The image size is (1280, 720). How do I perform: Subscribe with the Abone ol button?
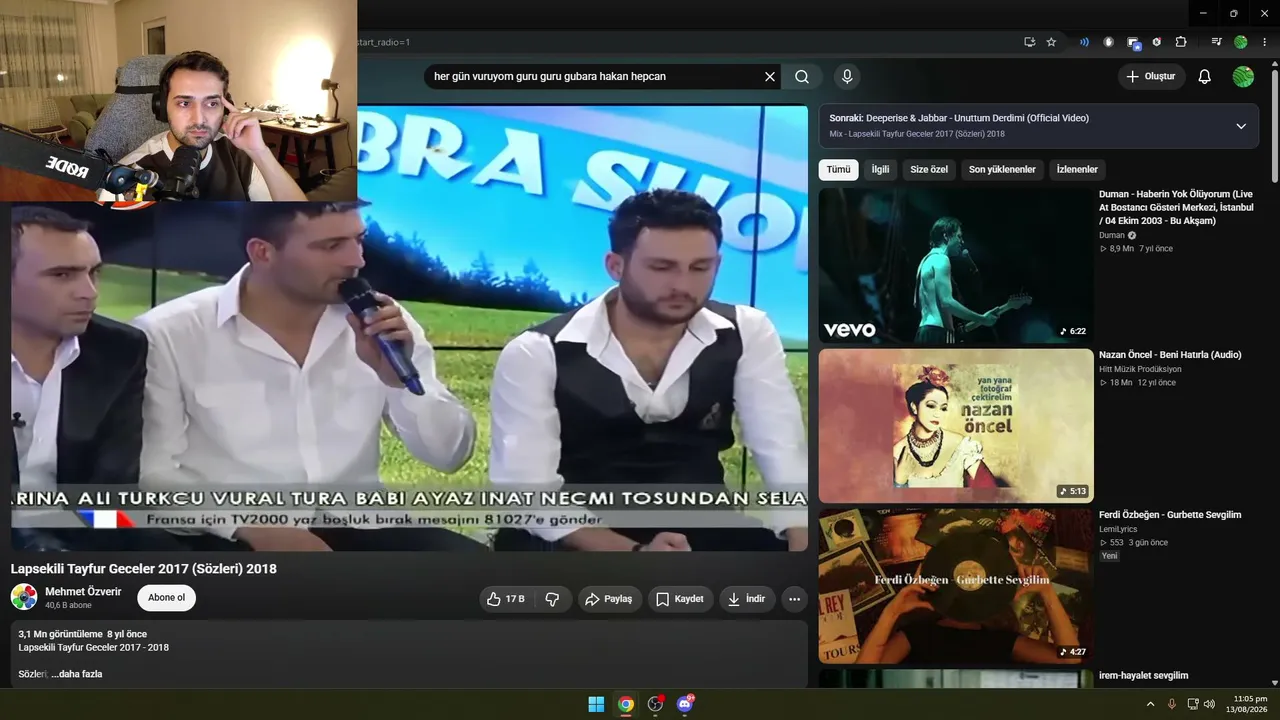point(166,598)
